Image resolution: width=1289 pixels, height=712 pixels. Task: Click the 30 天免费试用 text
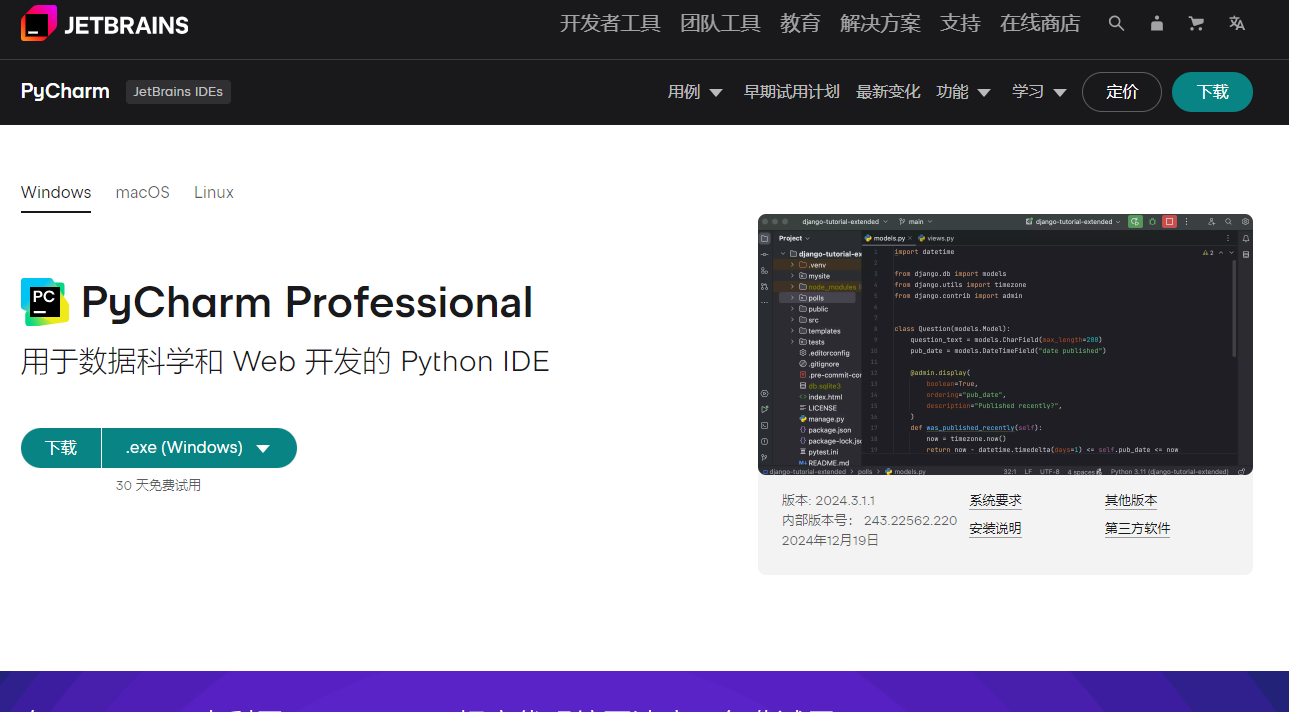158,485
